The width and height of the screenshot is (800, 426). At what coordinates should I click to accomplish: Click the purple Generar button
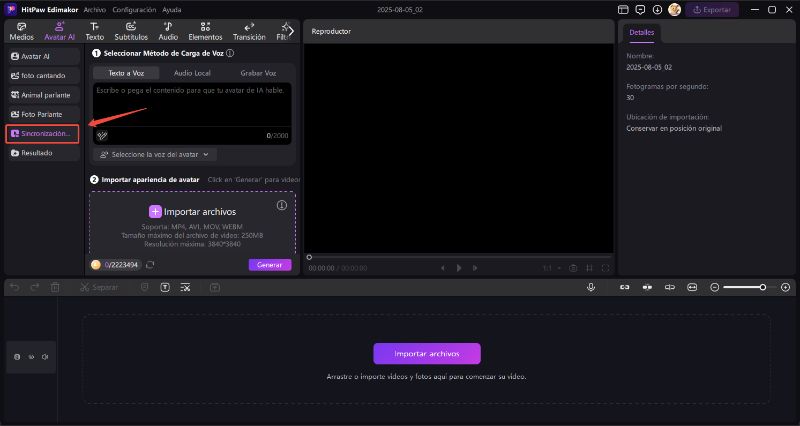click(x=270, y=265)
